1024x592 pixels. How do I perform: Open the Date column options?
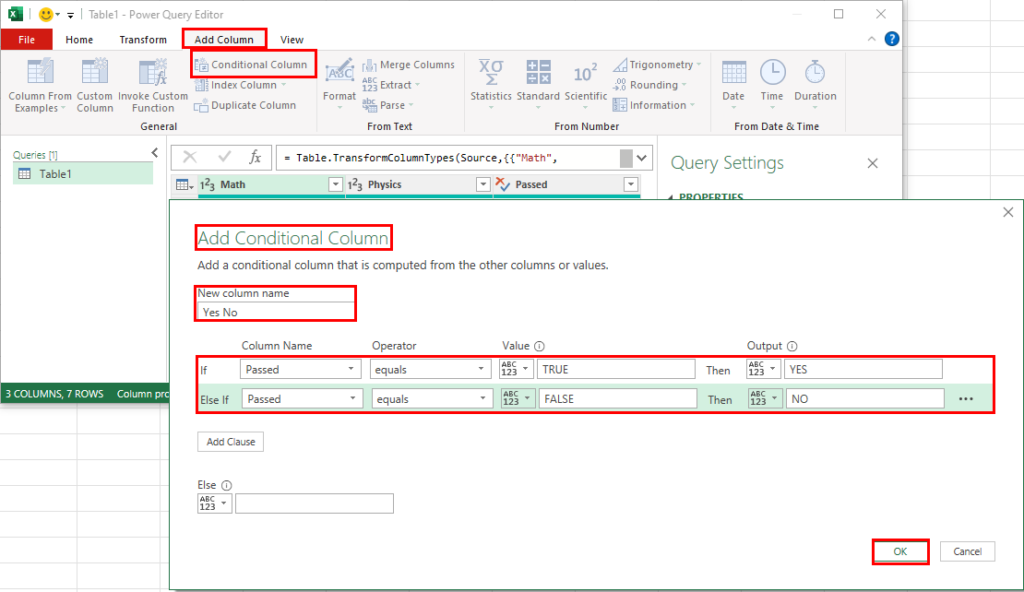point(733,83)
